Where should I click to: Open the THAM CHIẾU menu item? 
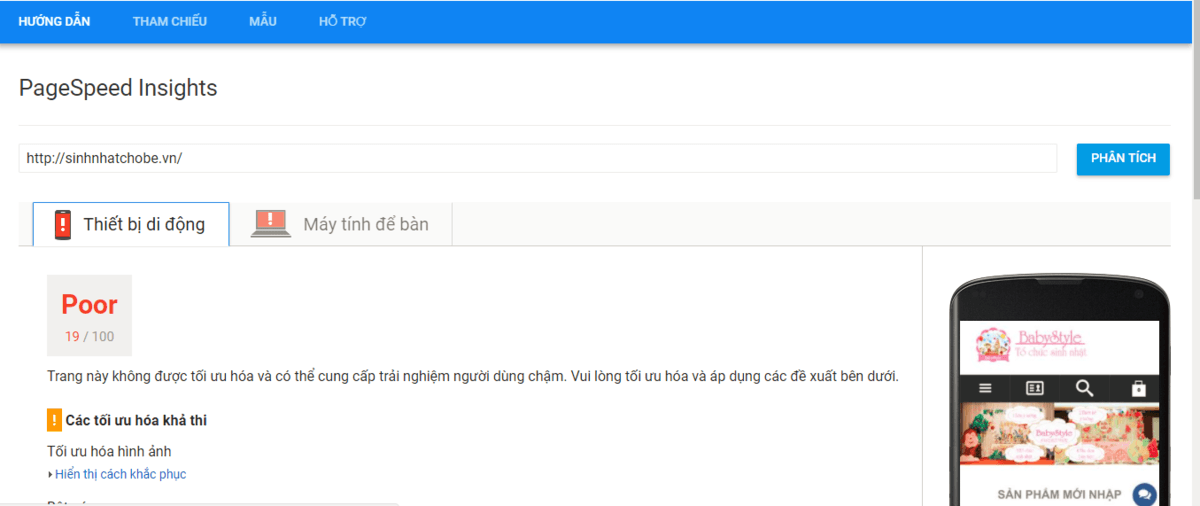tap(170, 21)
